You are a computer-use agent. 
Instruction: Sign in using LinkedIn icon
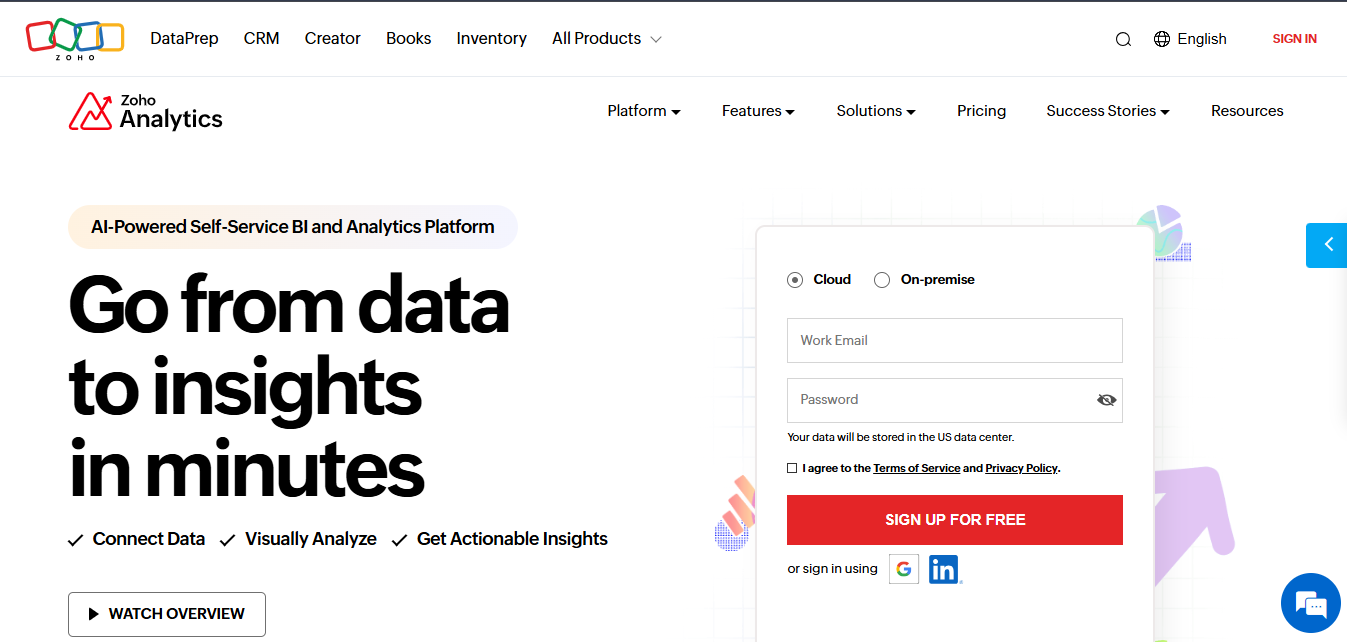tap(944, 569)
